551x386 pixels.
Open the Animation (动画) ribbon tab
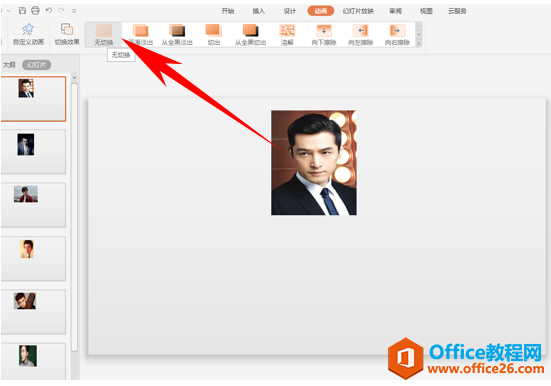[x=320, y=11]
